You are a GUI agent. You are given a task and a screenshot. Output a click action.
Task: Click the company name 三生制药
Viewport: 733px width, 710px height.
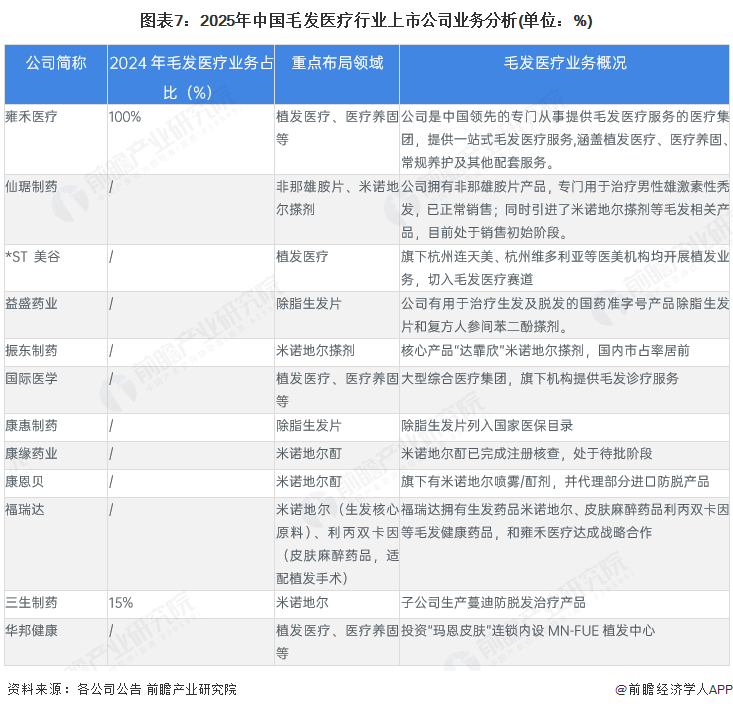click(x=31, y=602)
